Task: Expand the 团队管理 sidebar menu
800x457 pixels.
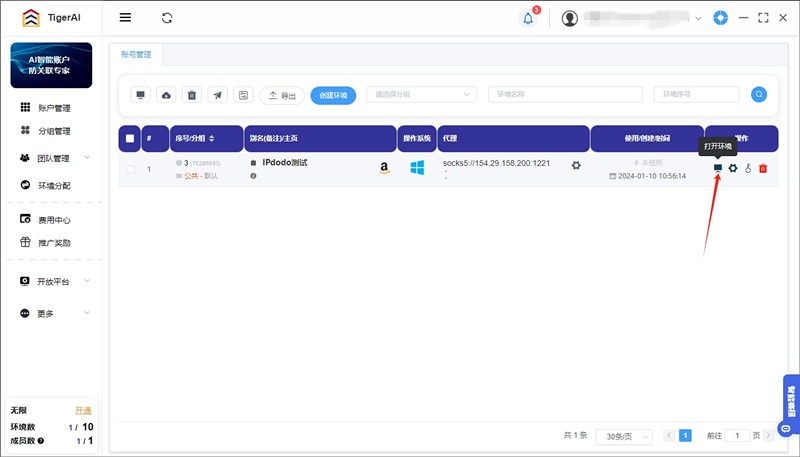Action: pyautogui.click(x=55, y=158)
